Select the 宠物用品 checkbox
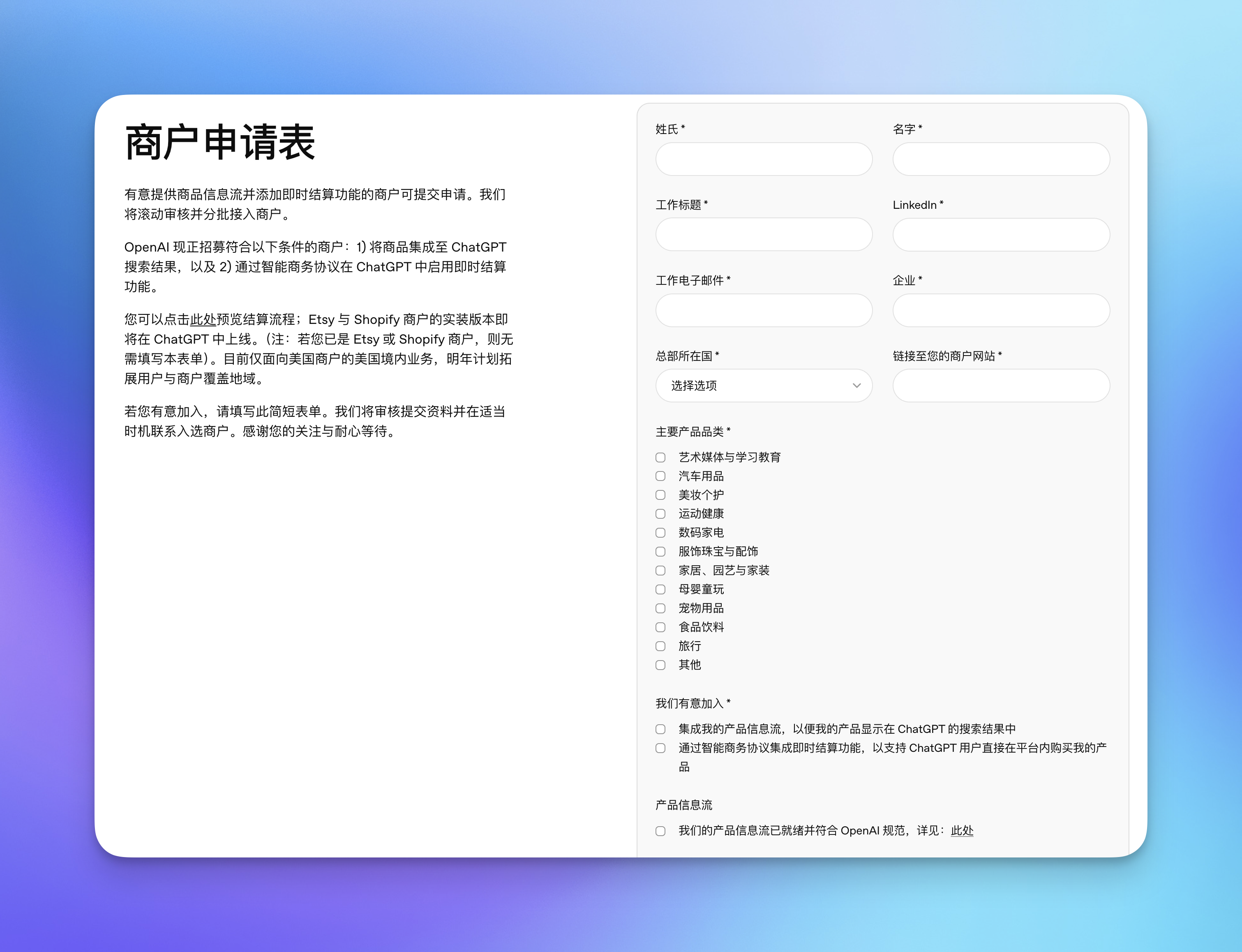1242x952 pixels. pos(660,609)
